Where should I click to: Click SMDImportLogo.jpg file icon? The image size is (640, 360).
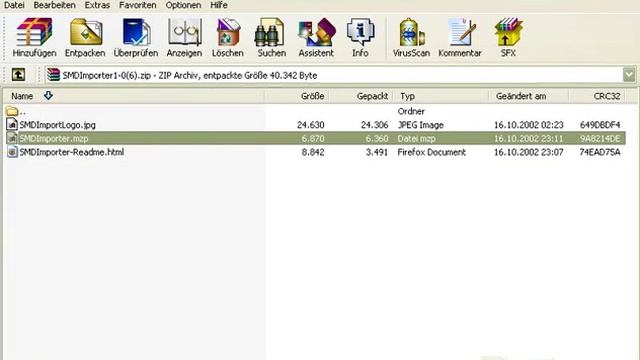tap(12, 124)
